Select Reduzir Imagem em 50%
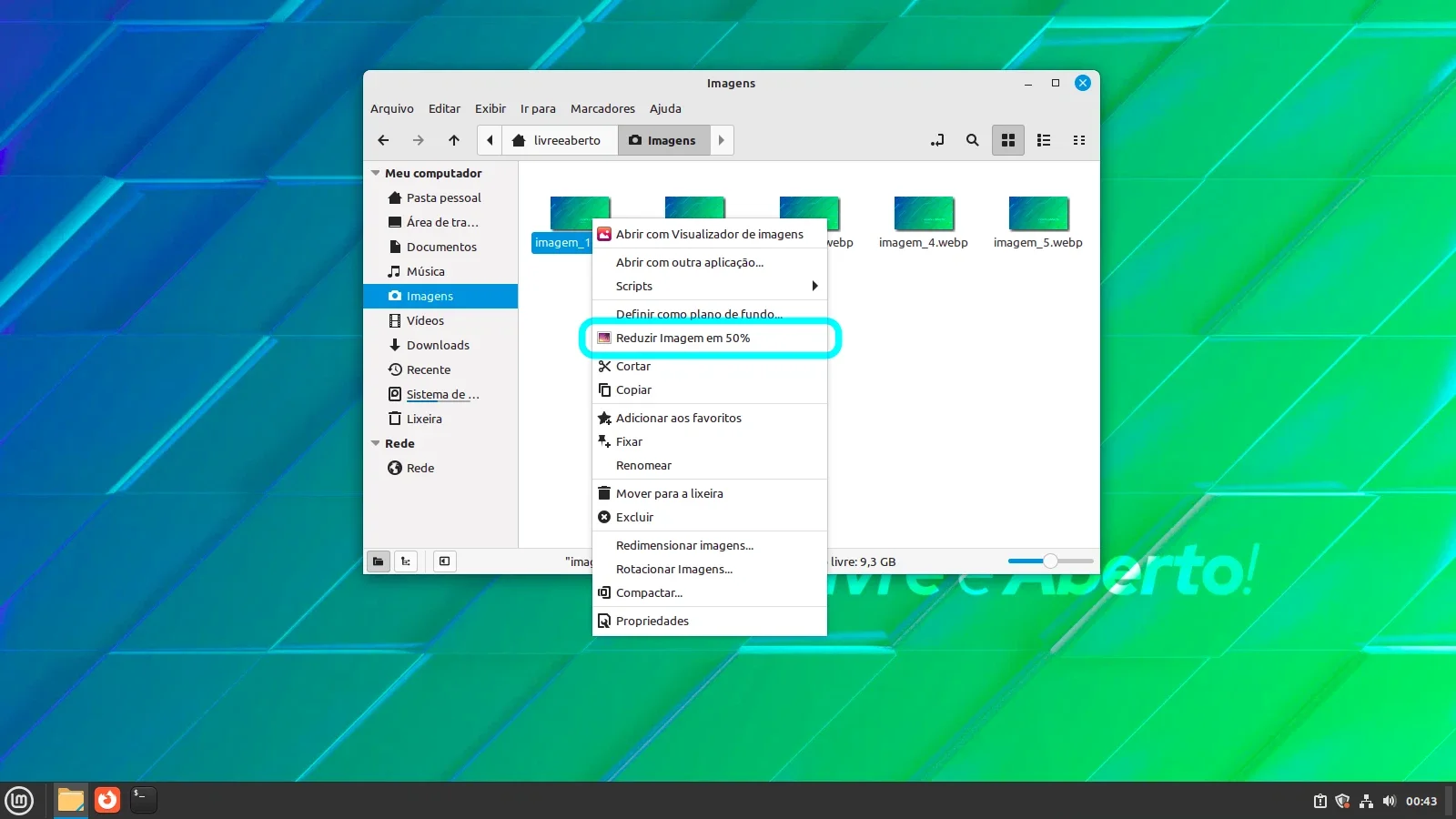The width and height of the screenshot is (1456, 819). coord(709,338)
